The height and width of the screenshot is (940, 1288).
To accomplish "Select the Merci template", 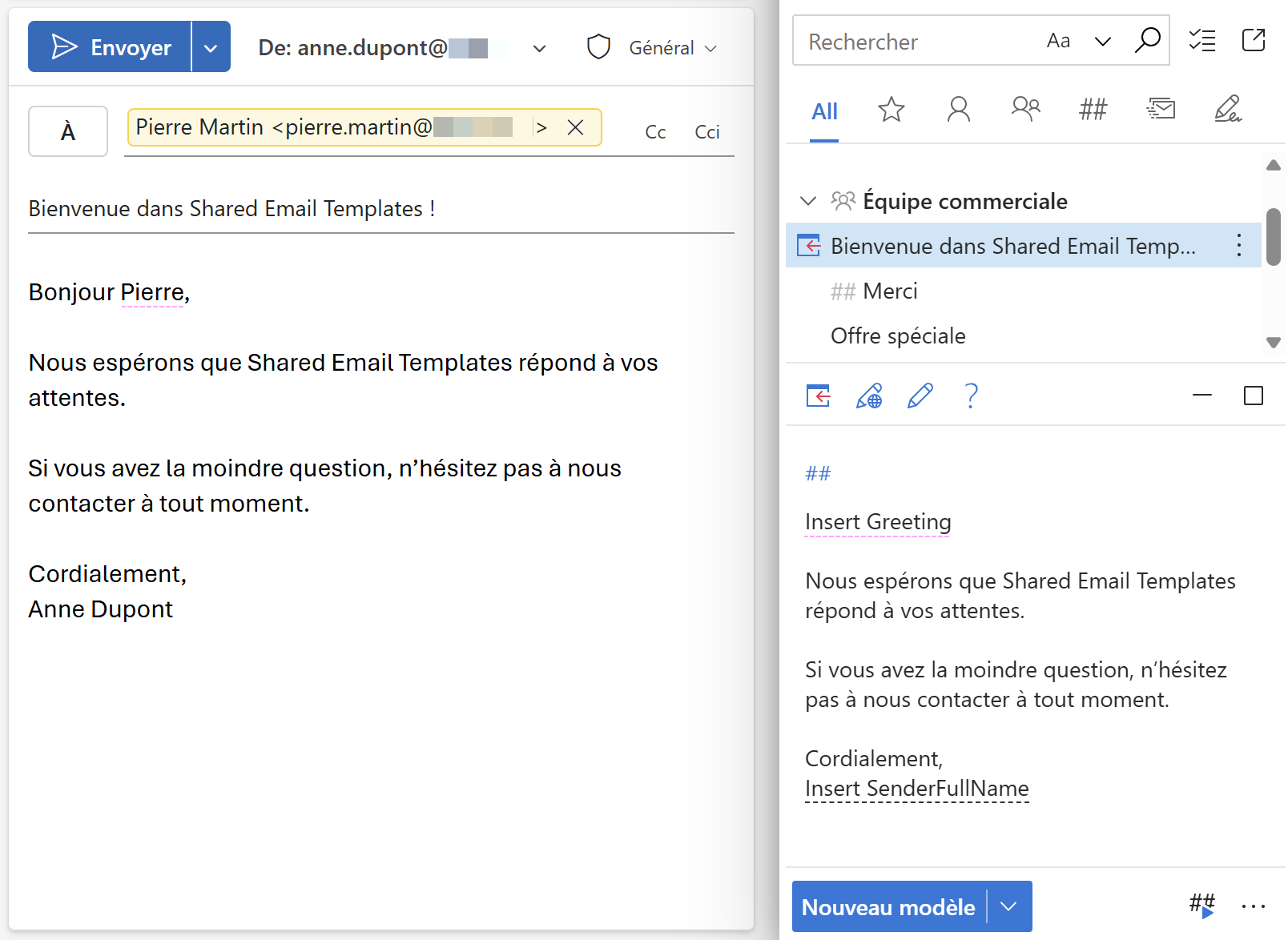I will [890, 291].
